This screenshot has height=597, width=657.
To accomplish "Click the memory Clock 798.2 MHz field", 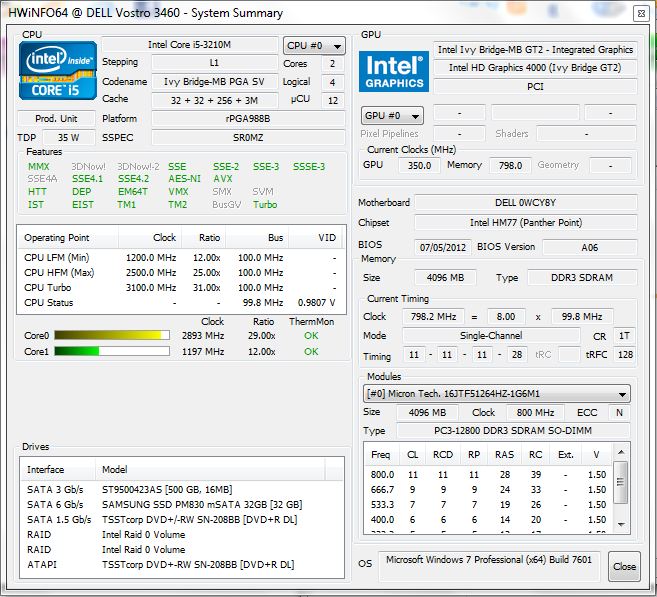I will (x=433, y=317).
